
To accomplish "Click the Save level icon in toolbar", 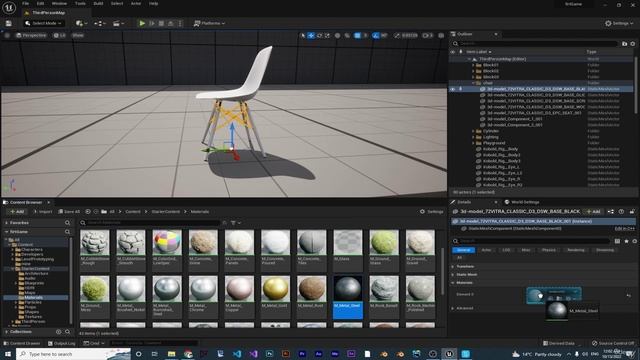I will point(9,23).
